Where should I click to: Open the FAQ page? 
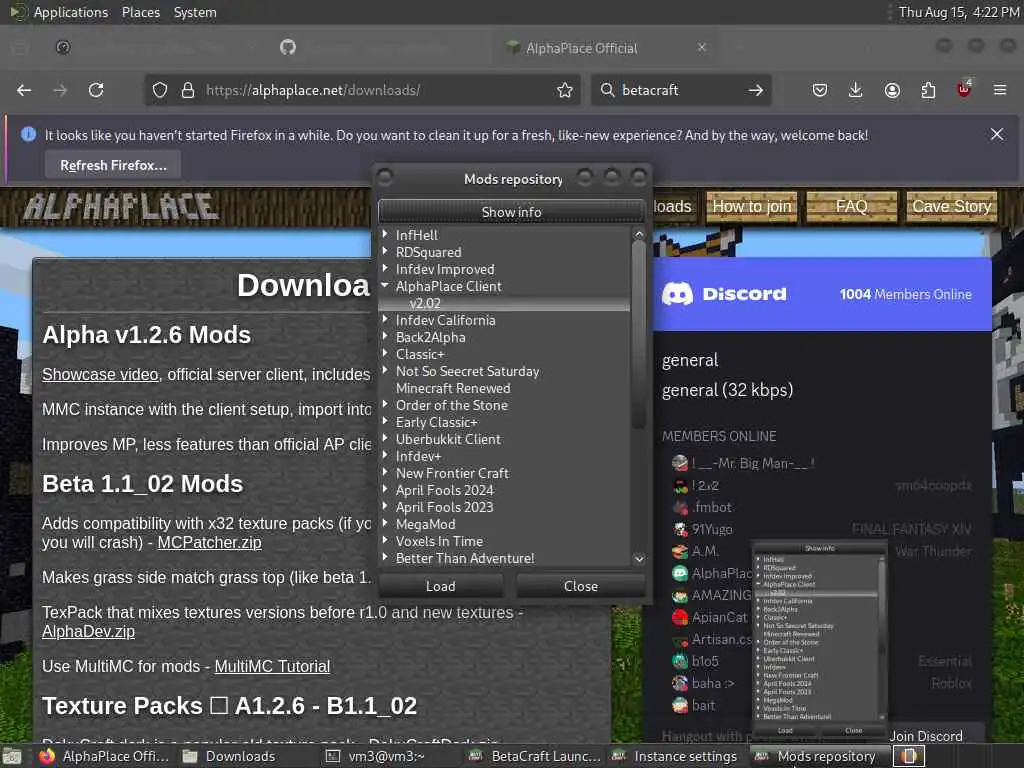coord(852,206)
